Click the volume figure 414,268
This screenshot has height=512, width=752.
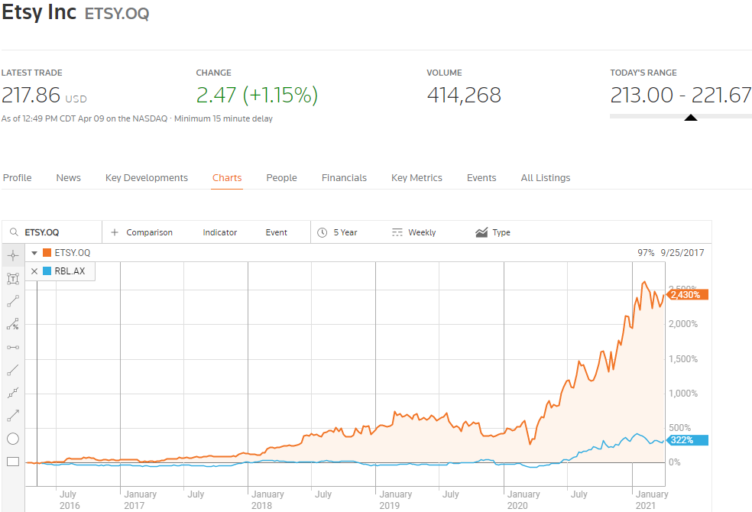(x=464, y=95)
